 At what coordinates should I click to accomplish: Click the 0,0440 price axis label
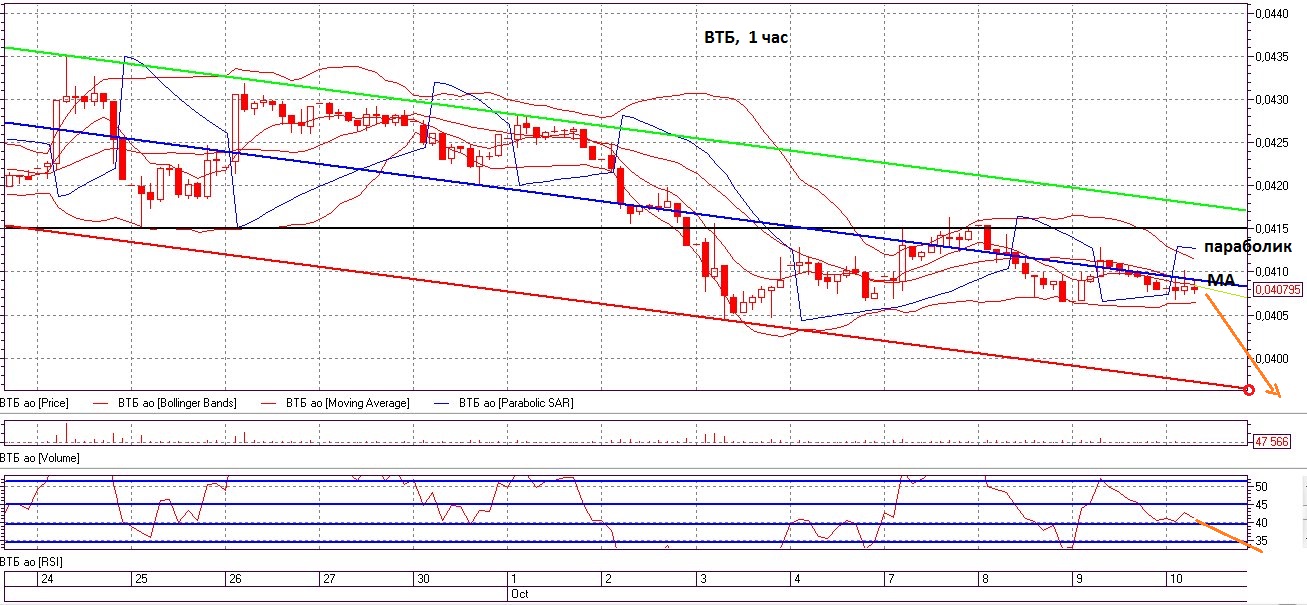(x=1272, y=13)
